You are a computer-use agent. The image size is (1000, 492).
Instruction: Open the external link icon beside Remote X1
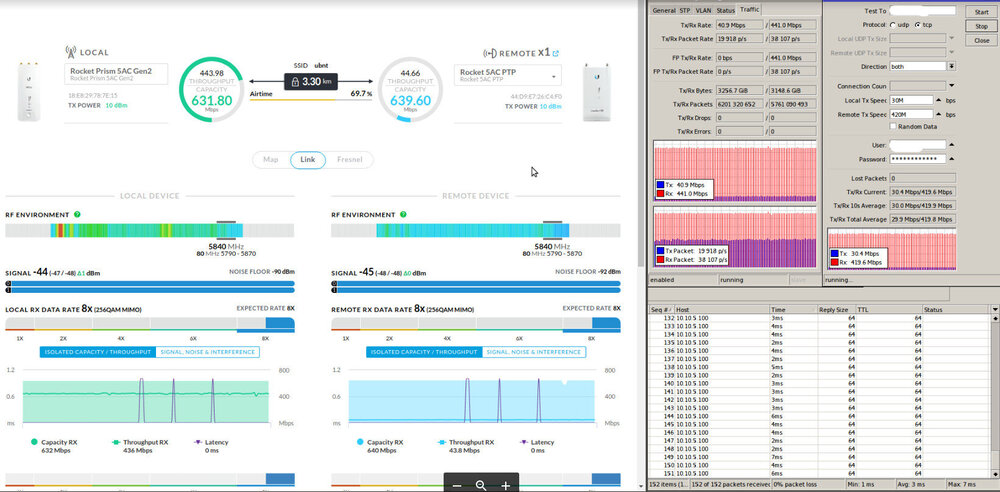click(x=556, y=52)
